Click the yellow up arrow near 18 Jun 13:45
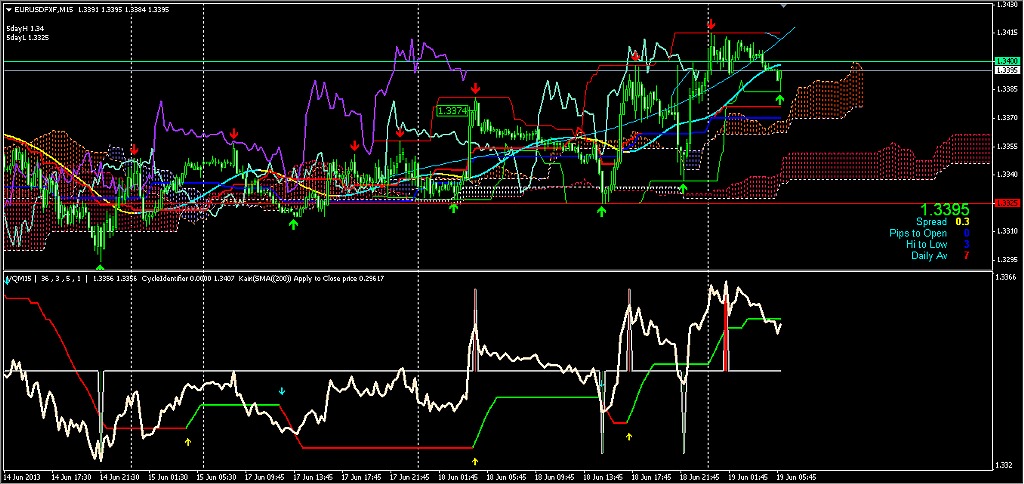Viewport: 1024px width, 484px height. click(x=629, y=436)
